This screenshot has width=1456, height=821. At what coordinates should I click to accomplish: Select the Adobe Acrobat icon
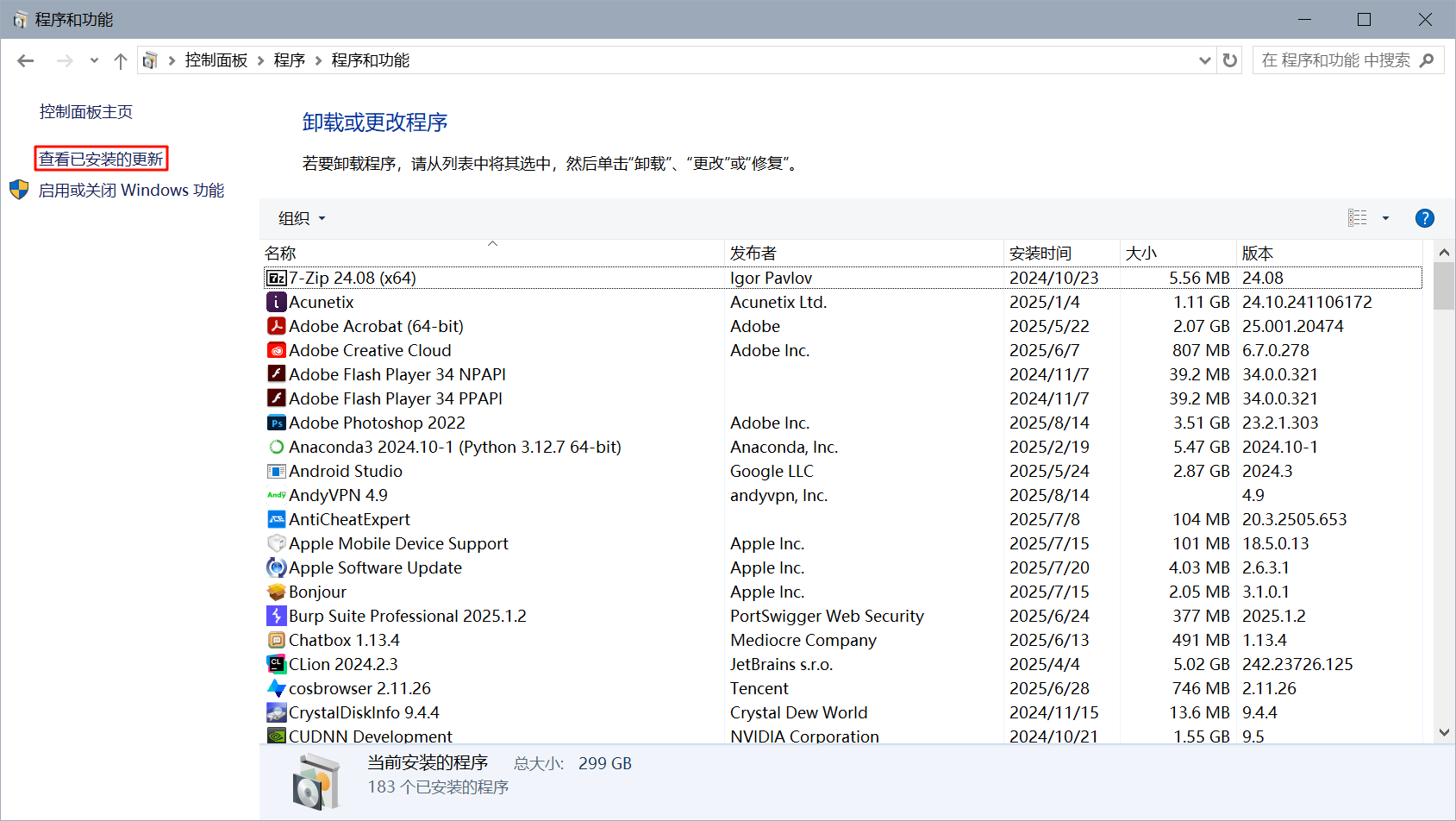(x=276, y=326)
